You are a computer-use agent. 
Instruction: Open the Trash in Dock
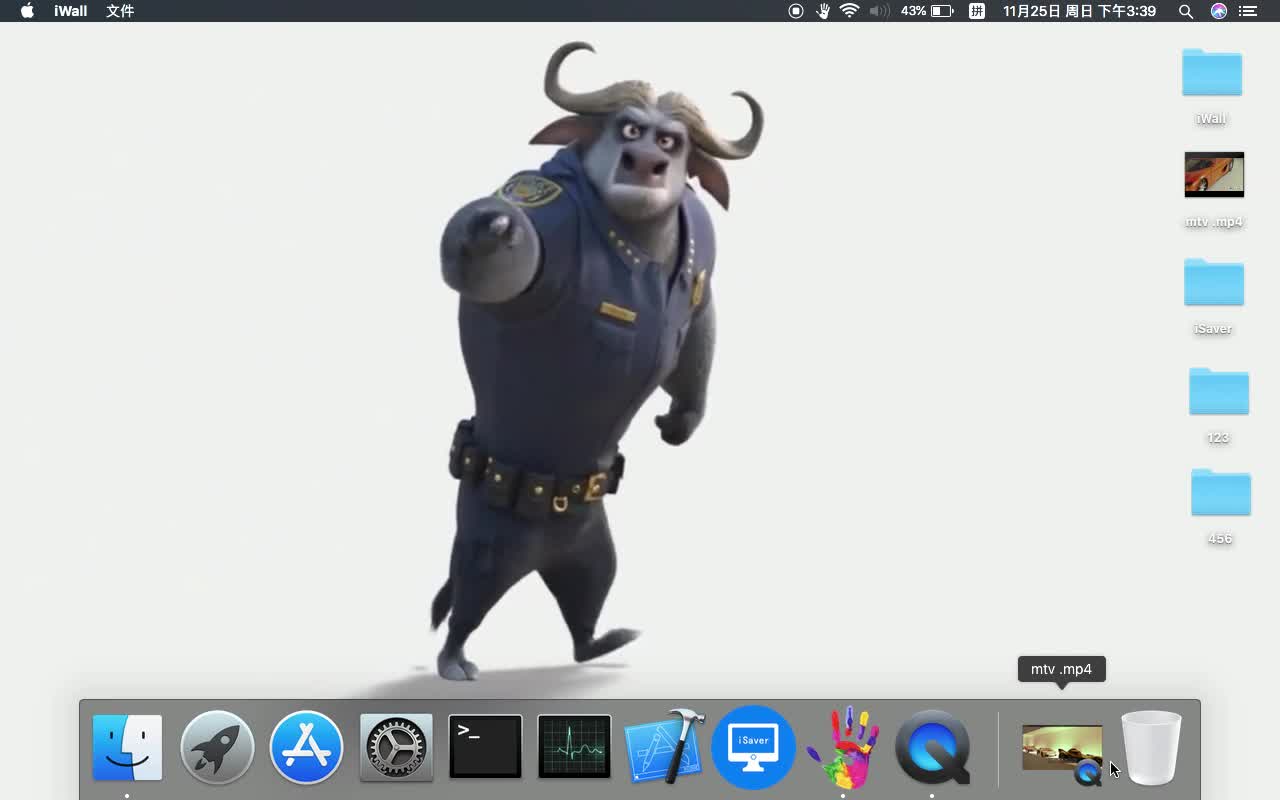(1151, 747)
